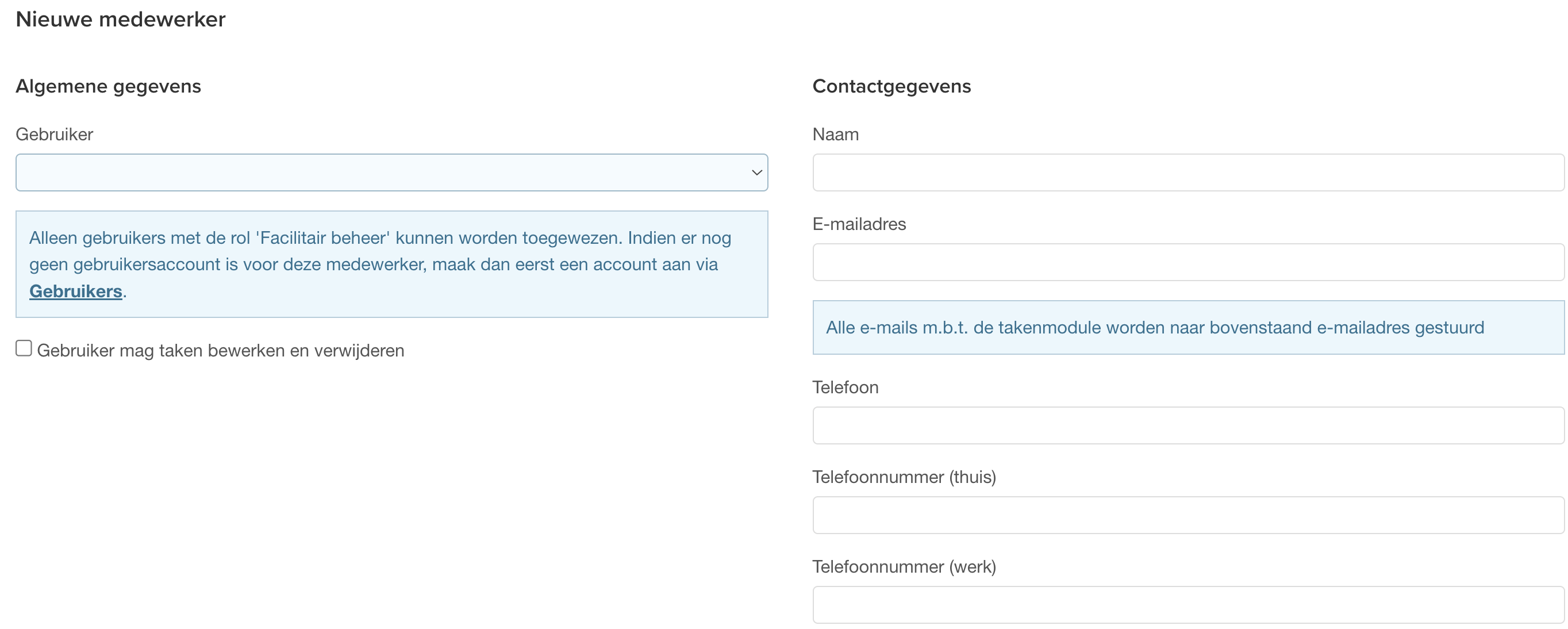
Task: Click the 'Nieuwe medewerker' page title
Action: (121, 20)
